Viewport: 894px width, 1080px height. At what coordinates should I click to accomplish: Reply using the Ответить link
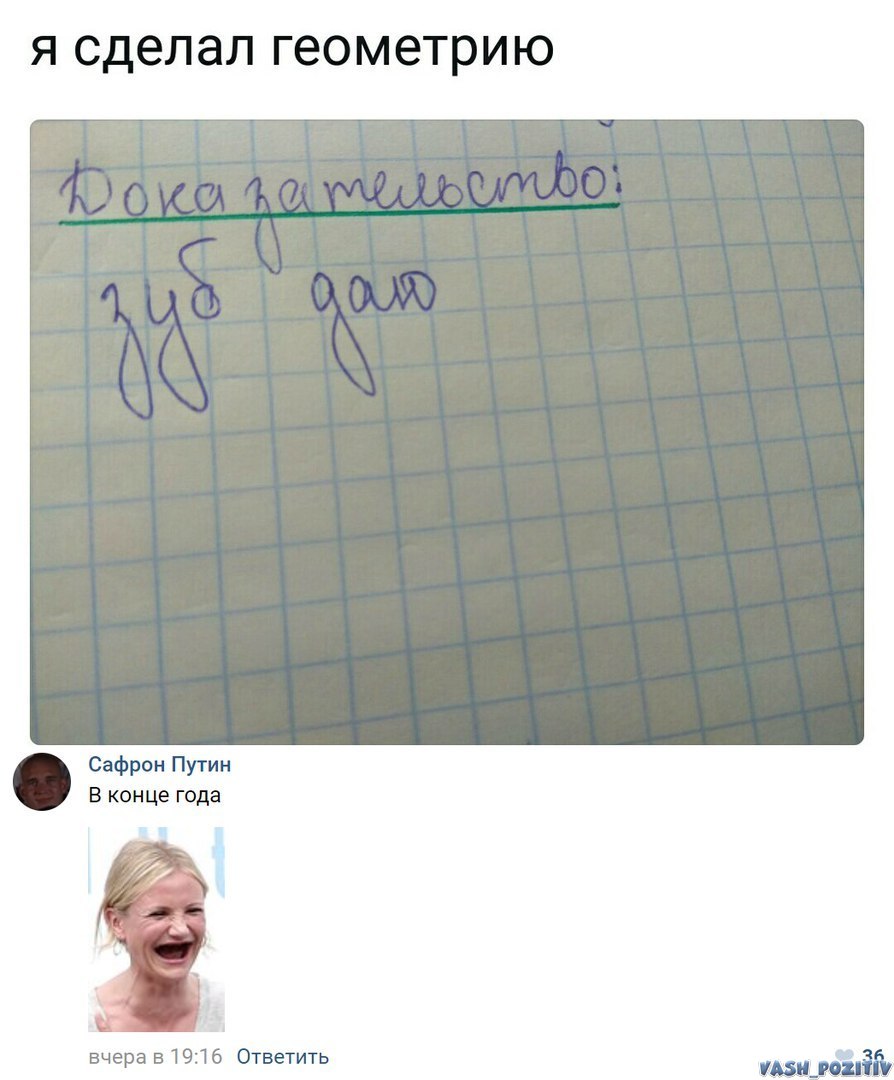click(282, 1056)
